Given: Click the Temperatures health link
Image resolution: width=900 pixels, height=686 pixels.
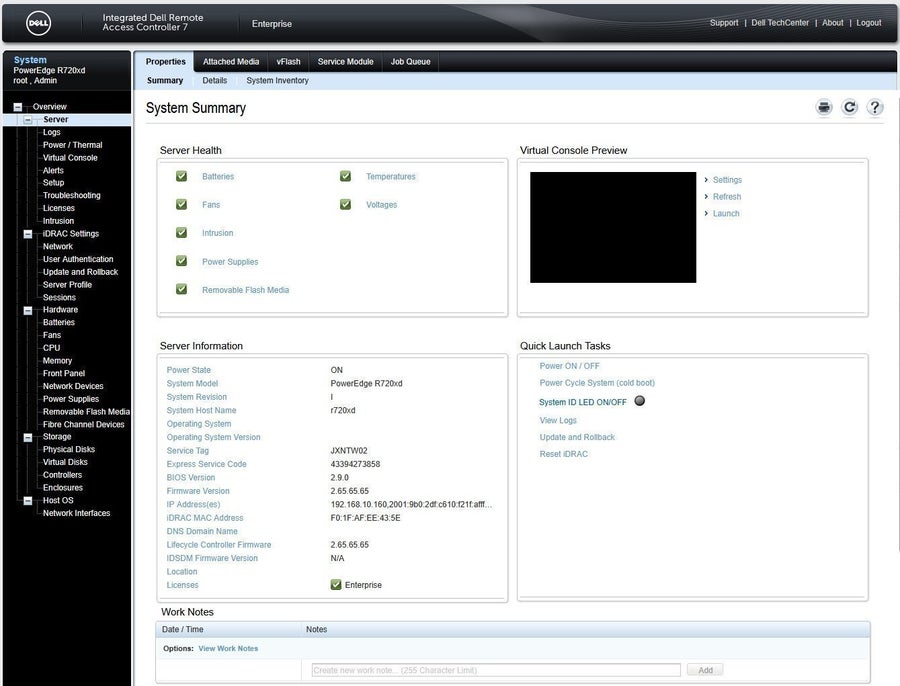Looking at the screenshot, I should point(391,176).
